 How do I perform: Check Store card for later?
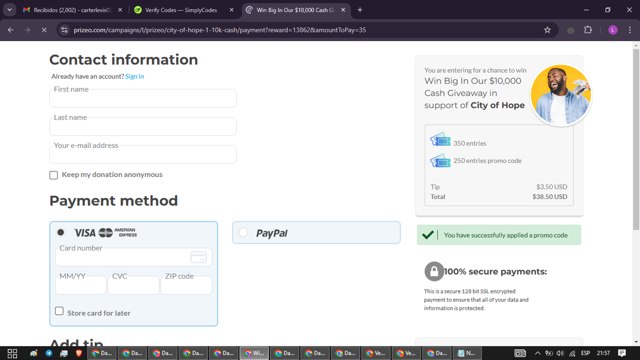[x=59, y=311]
